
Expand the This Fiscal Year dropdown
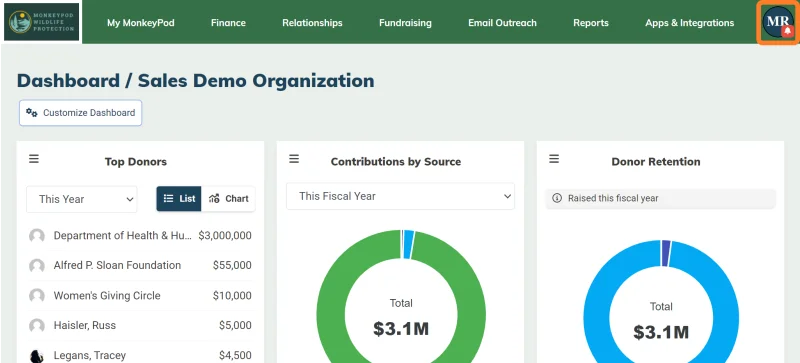point(401,196)
